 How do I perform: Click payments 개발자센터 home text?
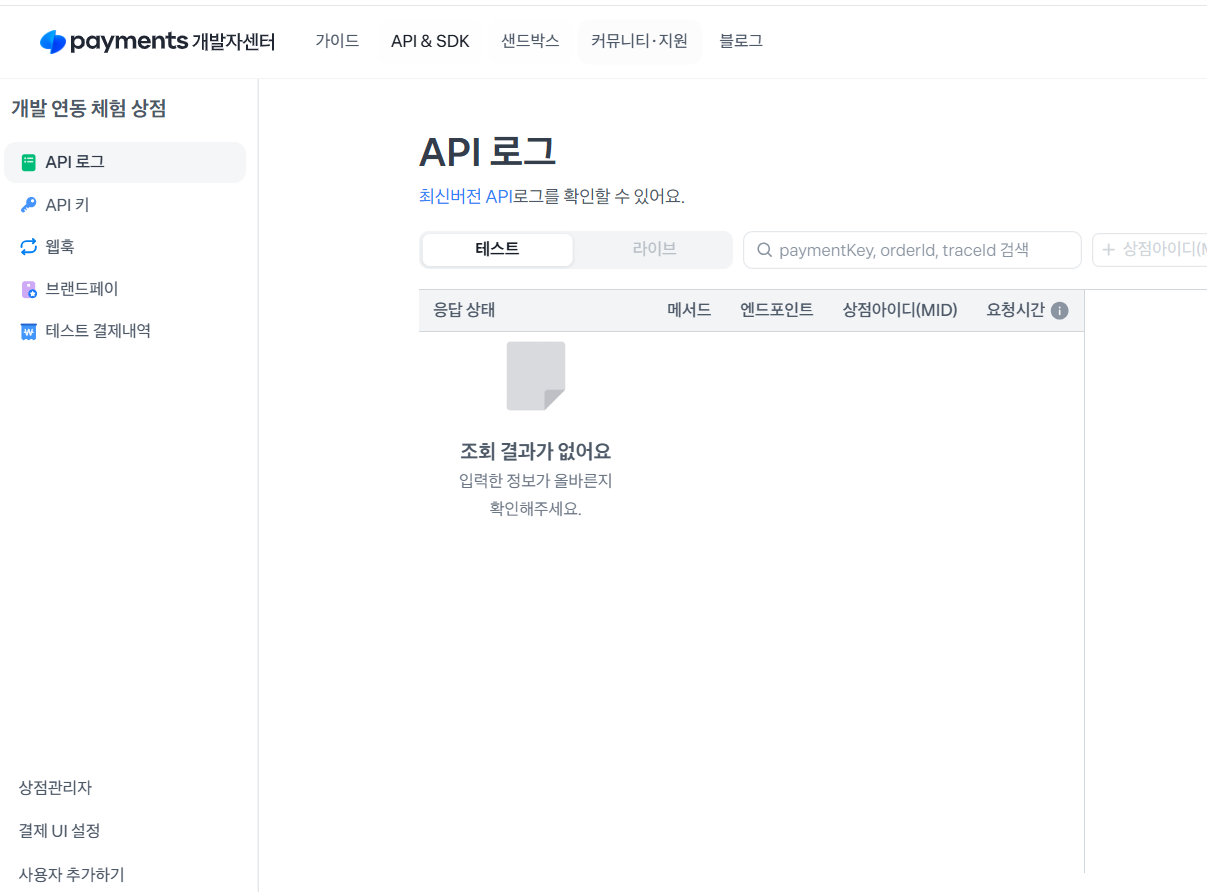(x=172, y=41)
